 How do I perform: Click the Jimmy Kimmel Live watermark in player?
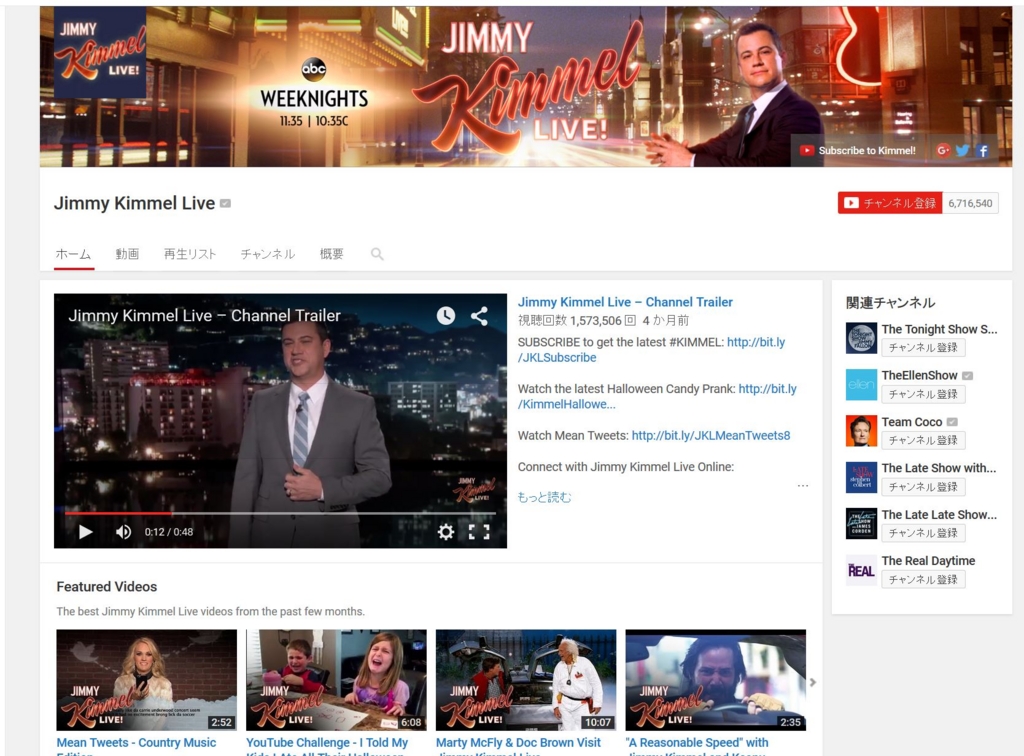click(x=474, y=490)
